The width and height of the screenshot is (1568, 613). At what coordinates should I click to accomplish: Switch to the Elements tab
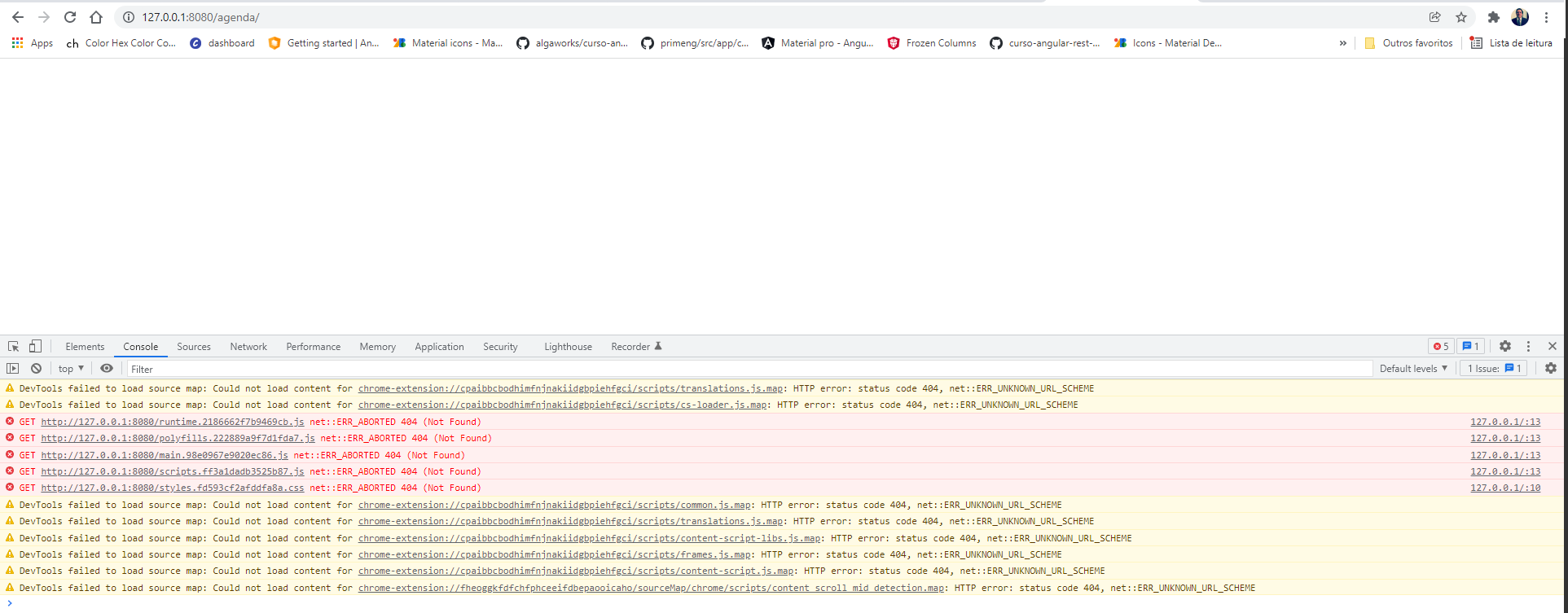click(x=85, y=347)
